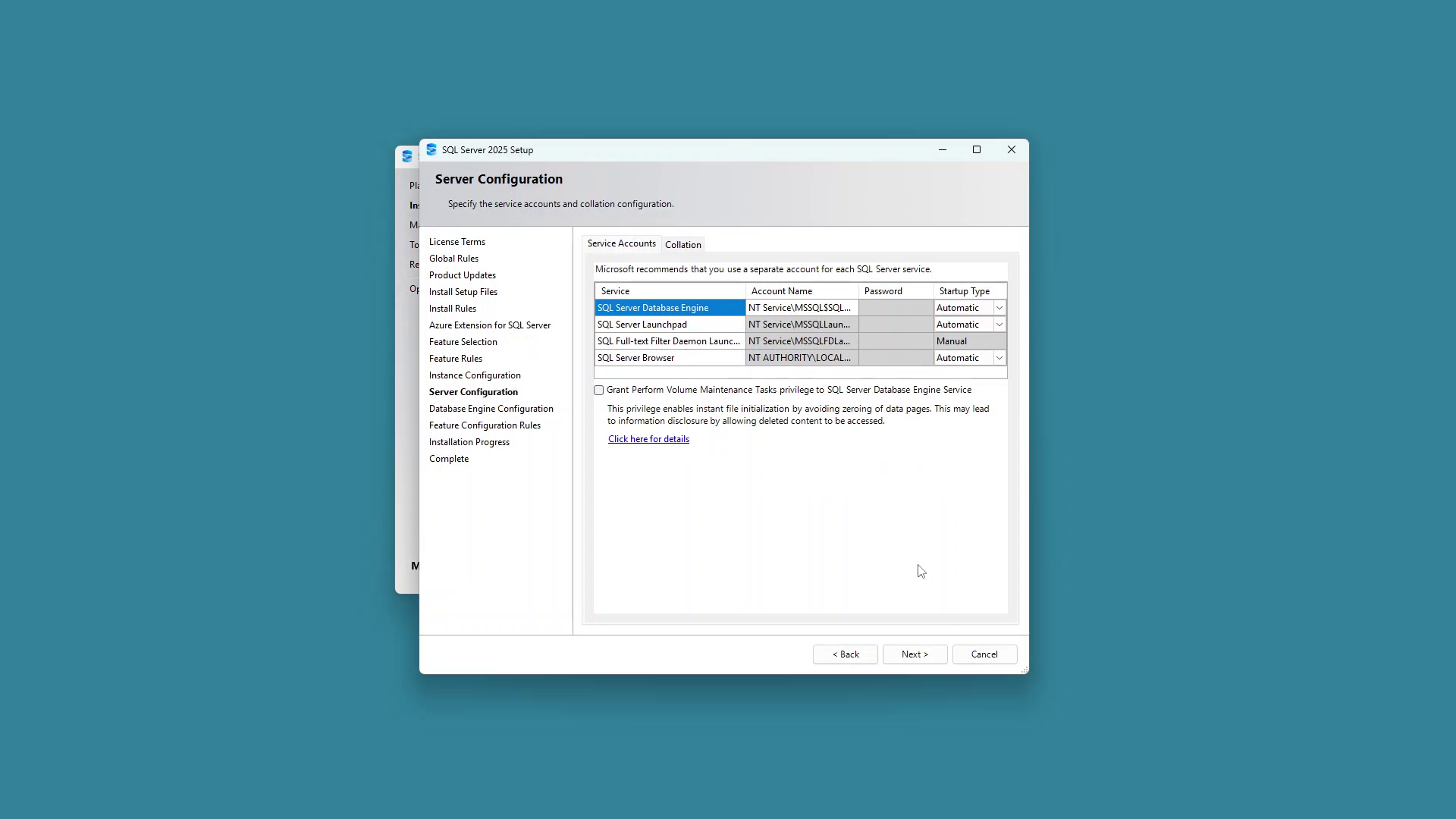Click the Manual startup type cell

point(970,341)
